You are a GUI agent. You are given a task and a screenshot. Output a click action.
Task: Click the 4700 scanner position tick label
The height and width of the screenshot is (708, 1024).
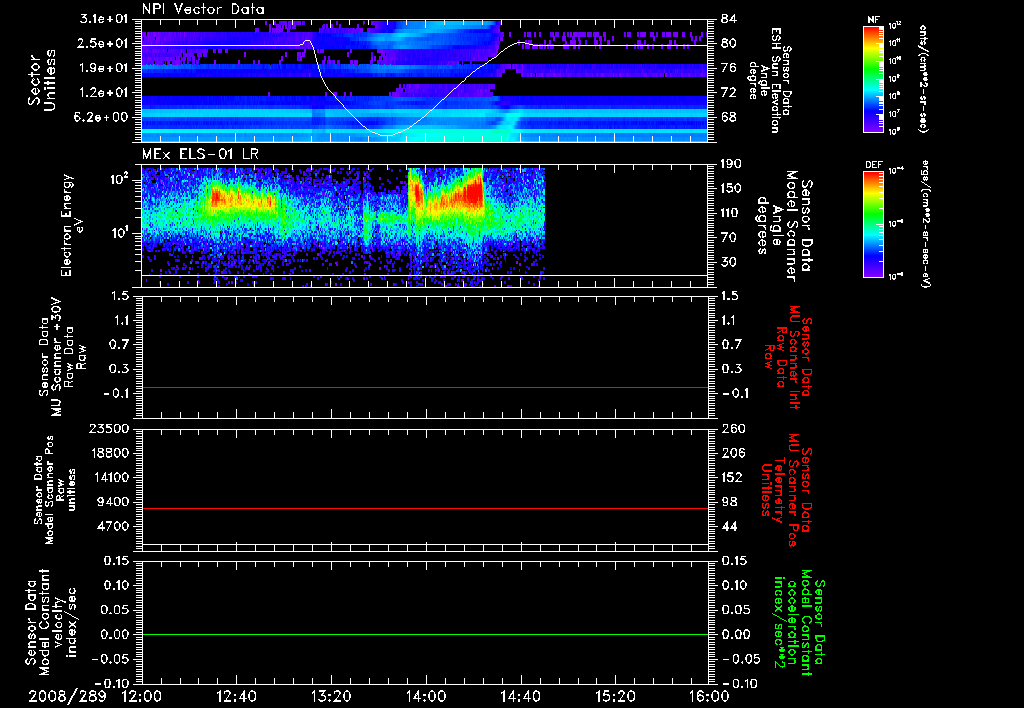(x=112, y=526)
